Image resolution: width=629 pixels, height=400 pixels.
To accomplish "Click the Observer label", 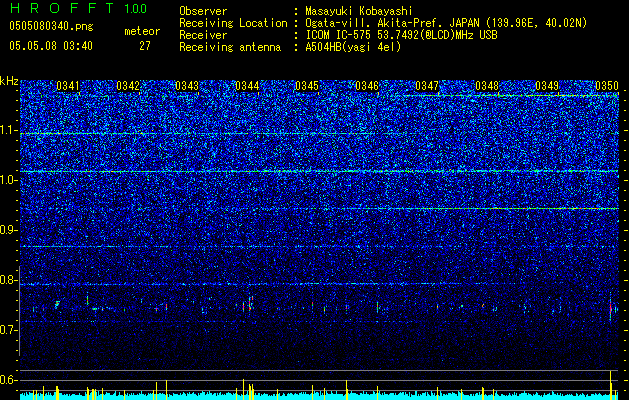I will pos(203,11).
